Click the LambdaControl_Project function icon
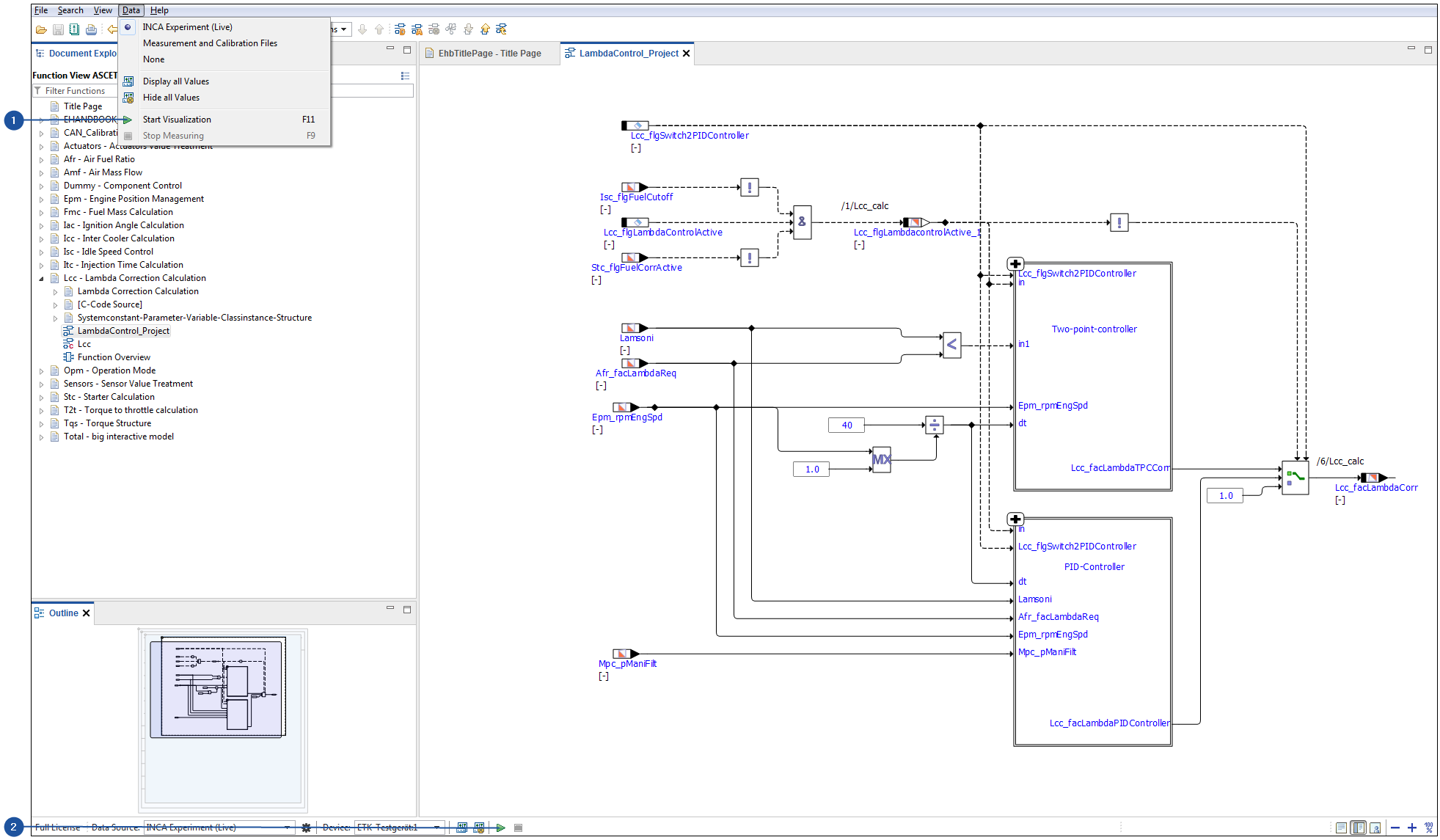This screenshot has height=840, width=1440. tap(68, 330)
